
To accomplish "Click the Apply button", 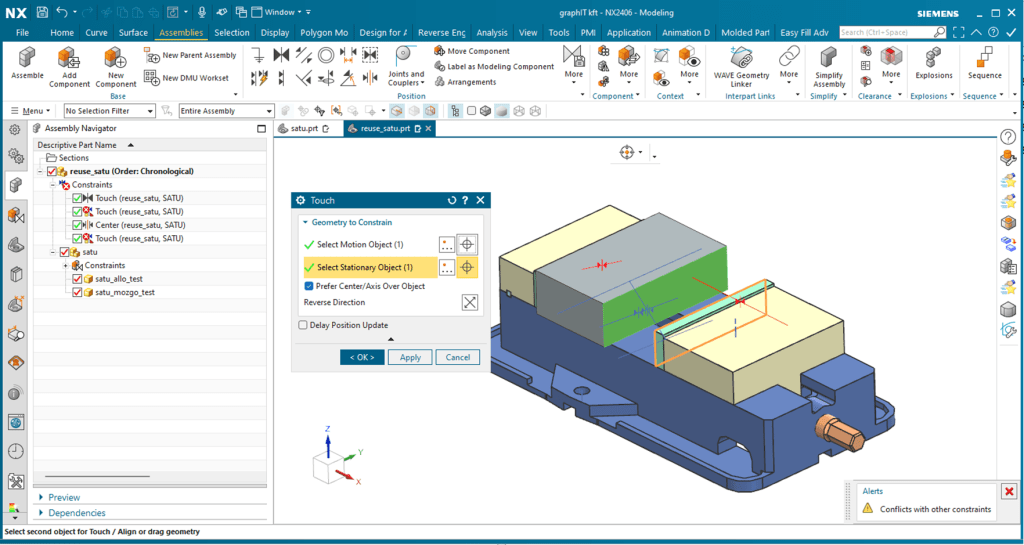I will 410,357.
